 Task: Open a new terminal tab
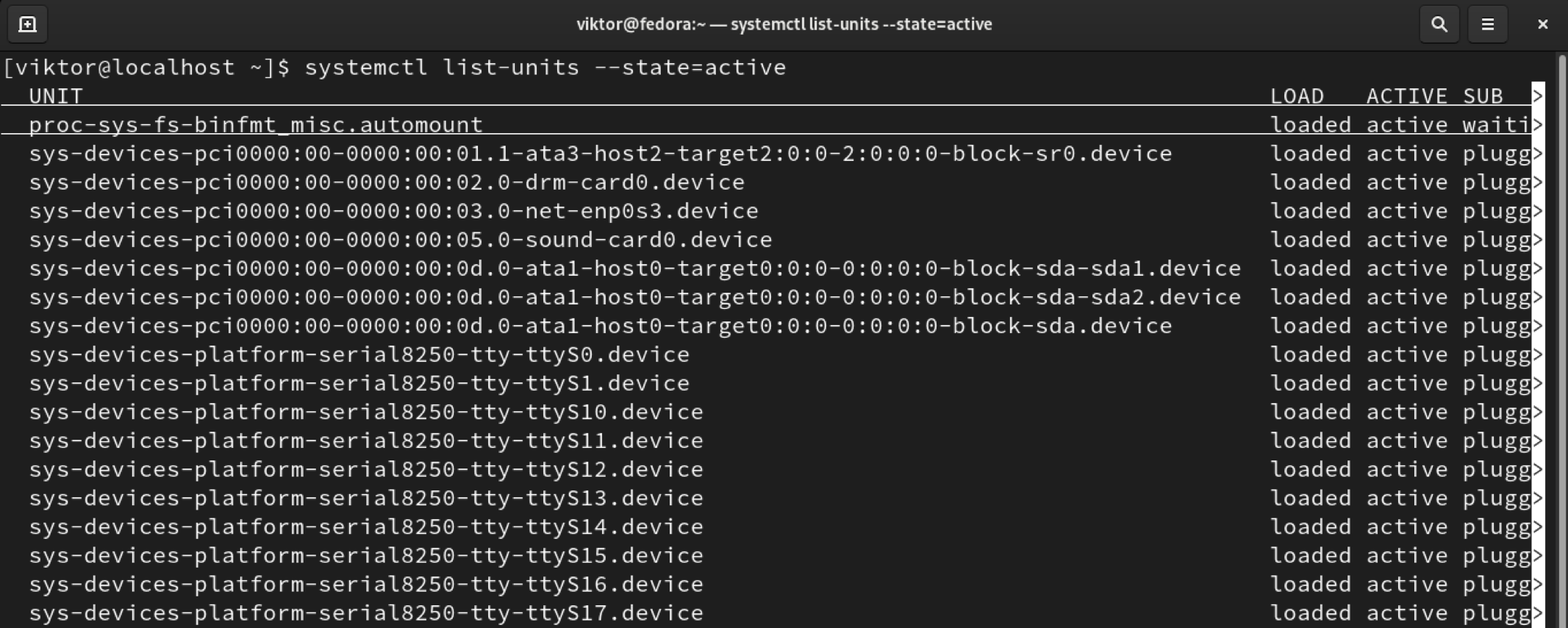coord(27,24)
